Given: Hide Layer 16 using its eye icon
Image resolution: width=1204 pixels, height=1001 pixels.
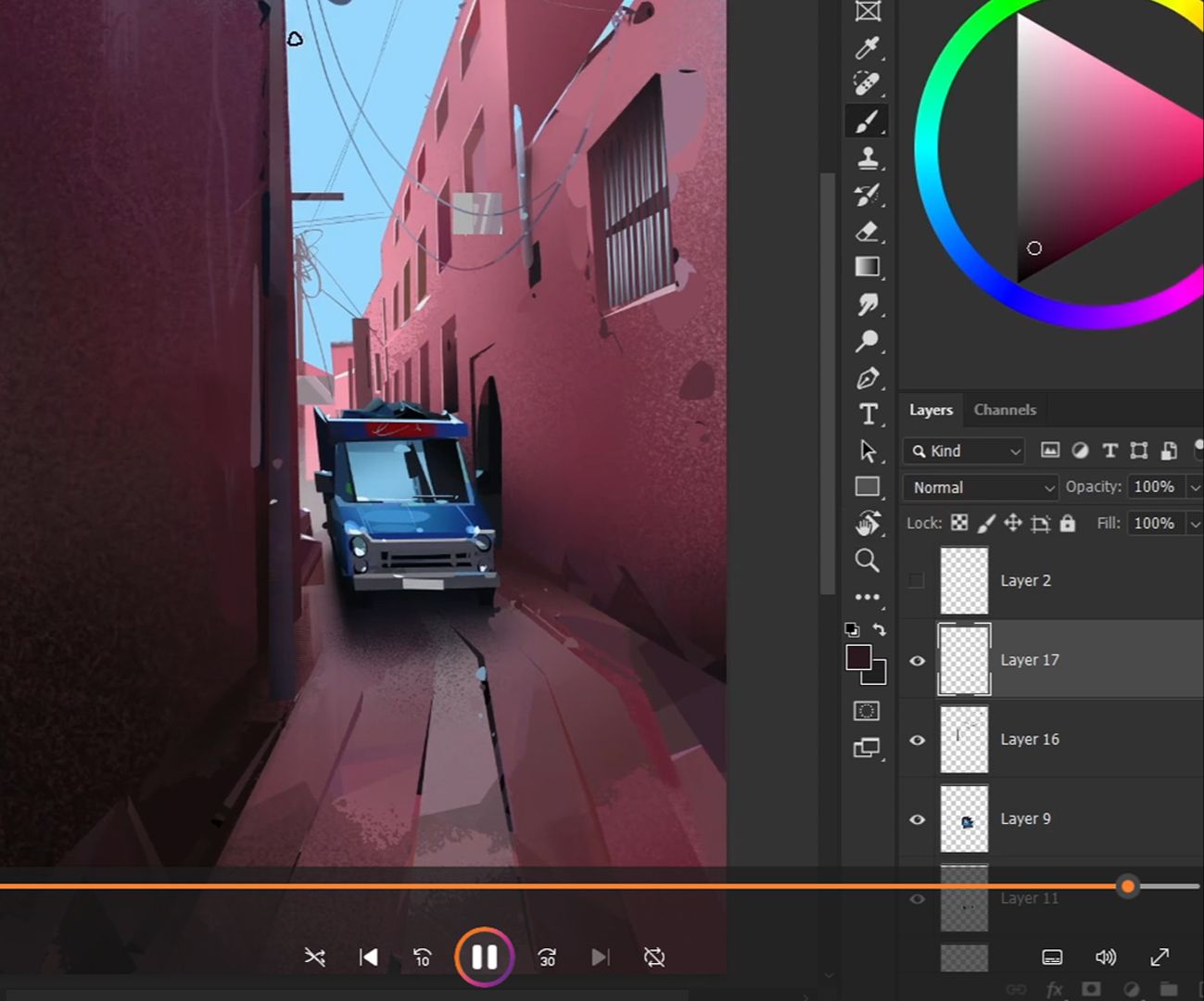Looking at the screenshot, I should pos(918,740).
